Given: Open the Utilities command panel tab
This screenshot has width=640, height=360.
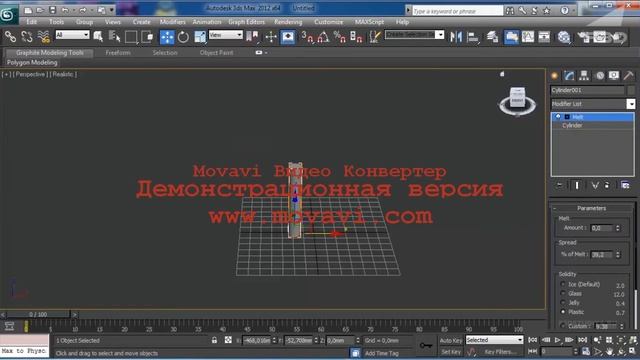Looking at the screenshot, I should pos(629,76).
